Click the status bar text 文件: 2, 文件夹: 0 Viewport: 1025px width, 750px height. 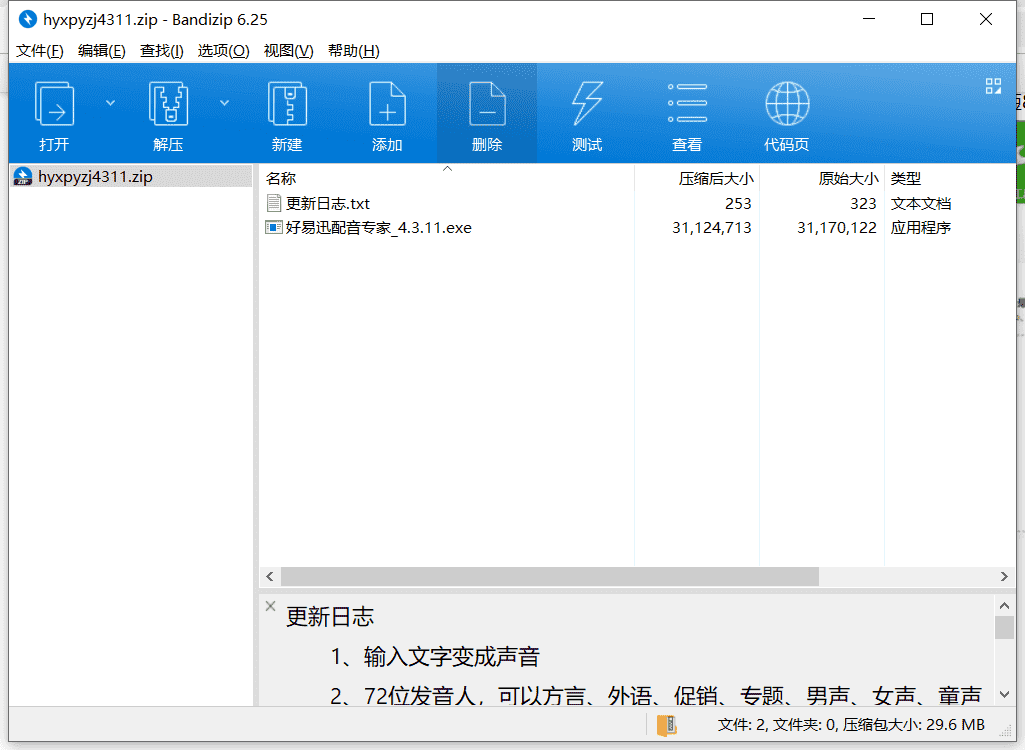(777, 724)
